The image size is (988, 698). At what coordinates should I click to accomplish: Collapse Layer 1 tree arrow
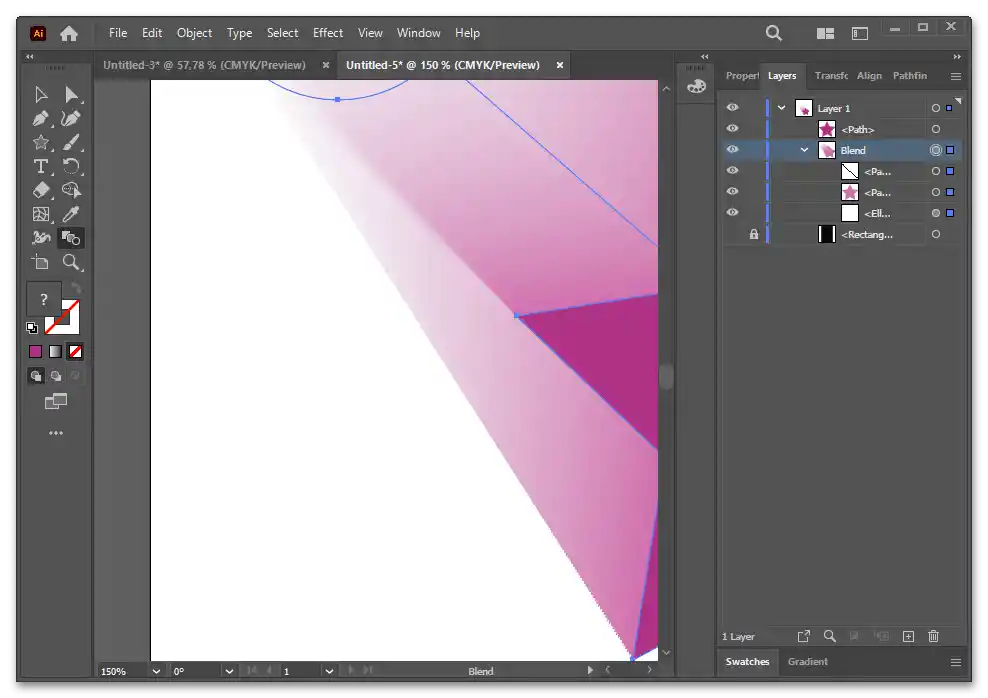(x=782, y=108)
